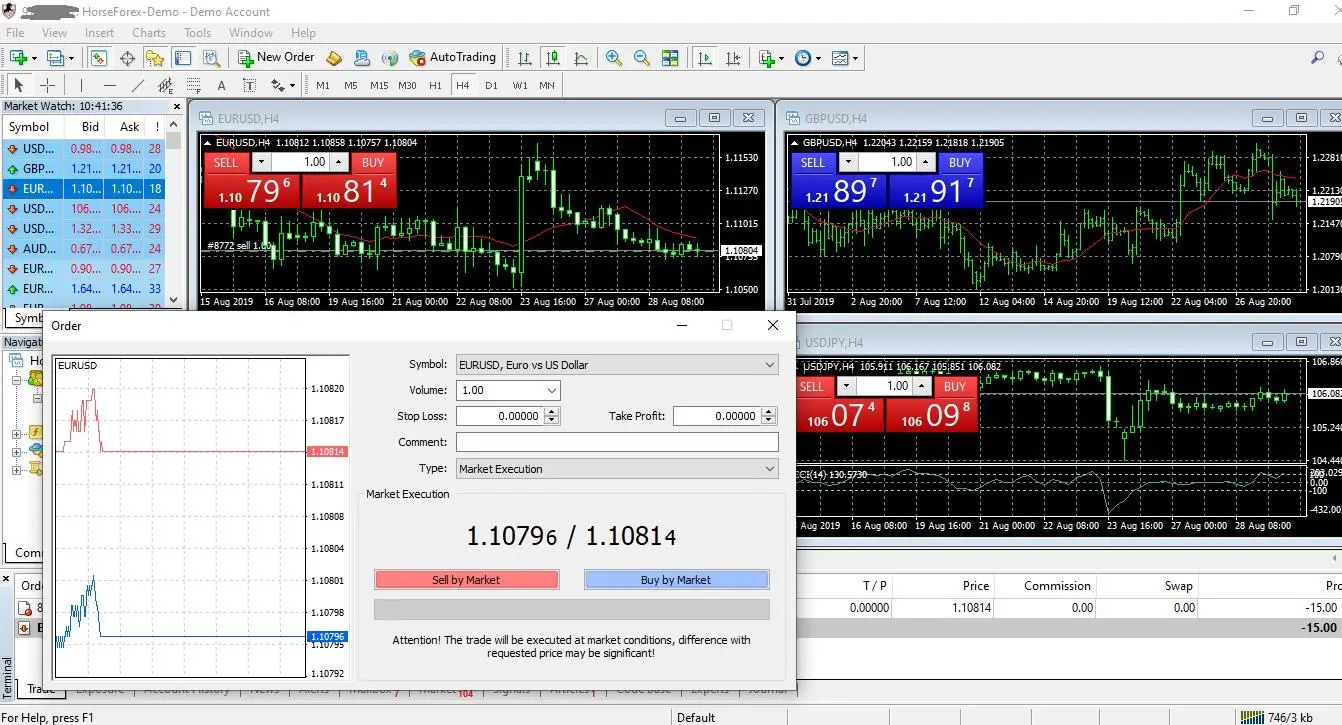Select the H4 timeframe button
The width and height of the screenshot is (1342, 725).
(462, 85)
